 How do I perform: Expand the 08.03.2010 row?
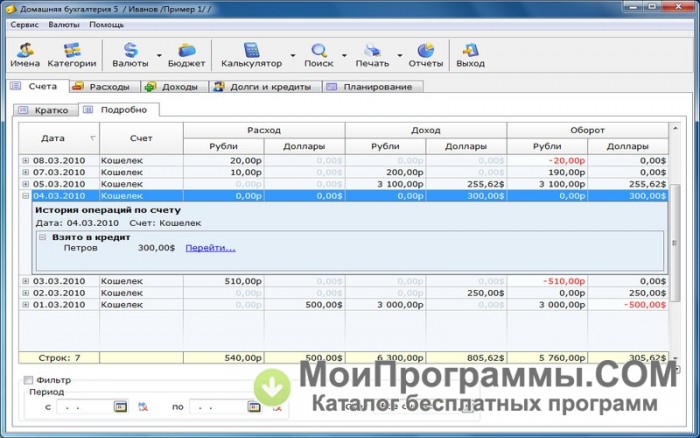(26, 160)
